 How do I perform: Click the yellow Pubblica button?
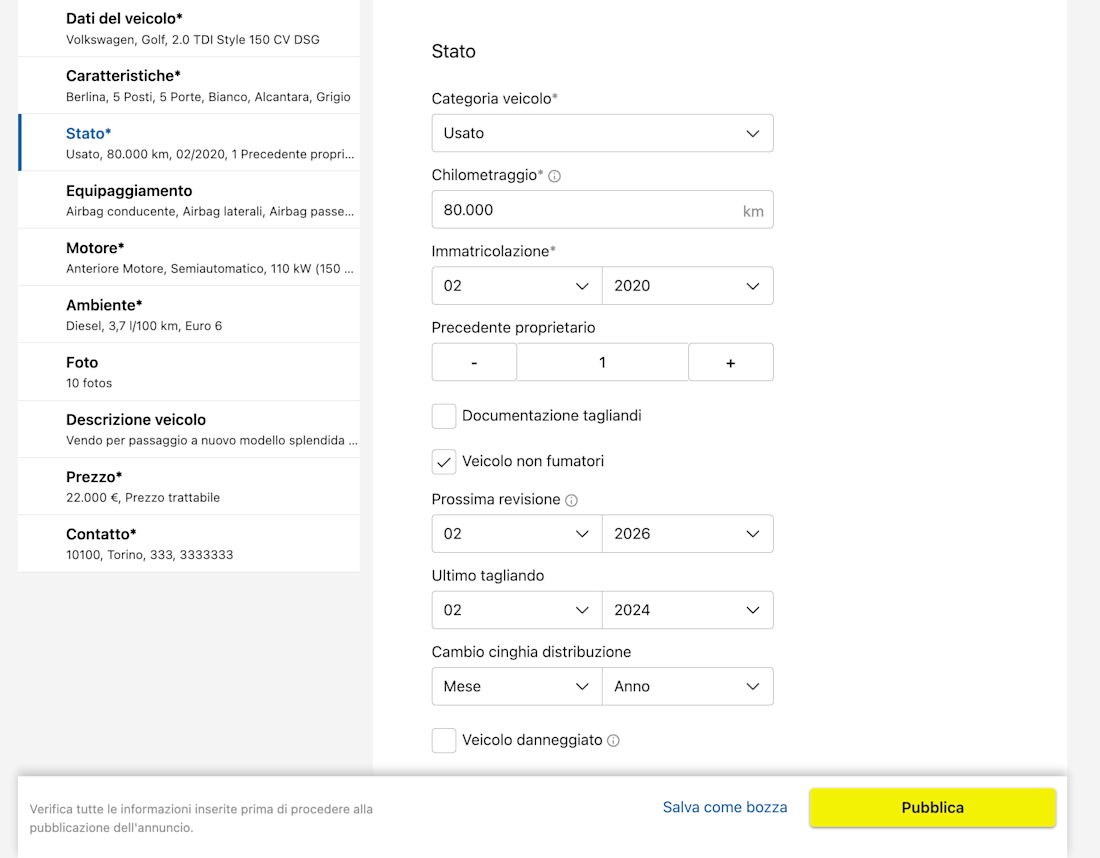click(932, 808)
